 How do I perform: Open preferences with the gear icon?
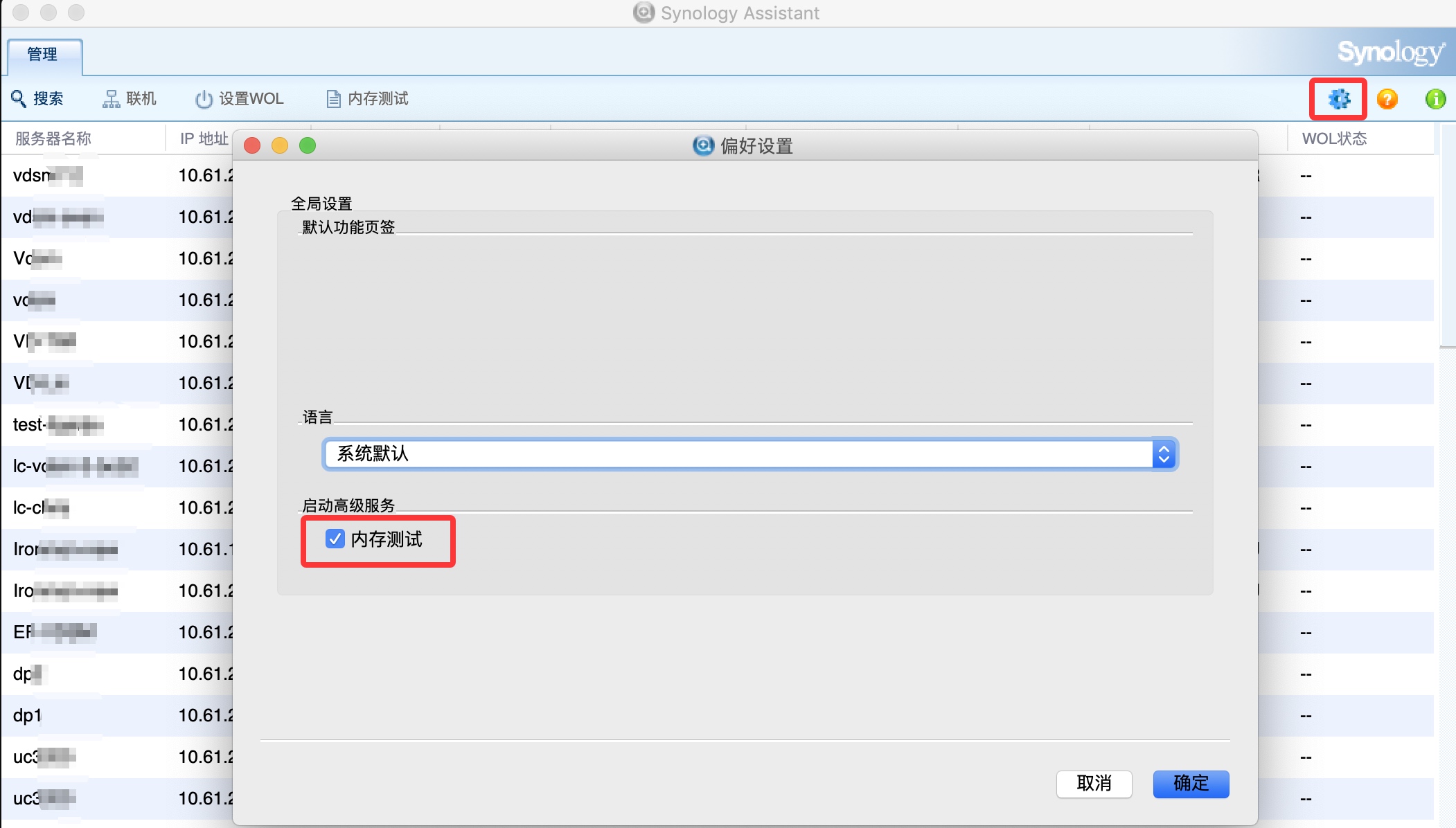pos(1338,99)
